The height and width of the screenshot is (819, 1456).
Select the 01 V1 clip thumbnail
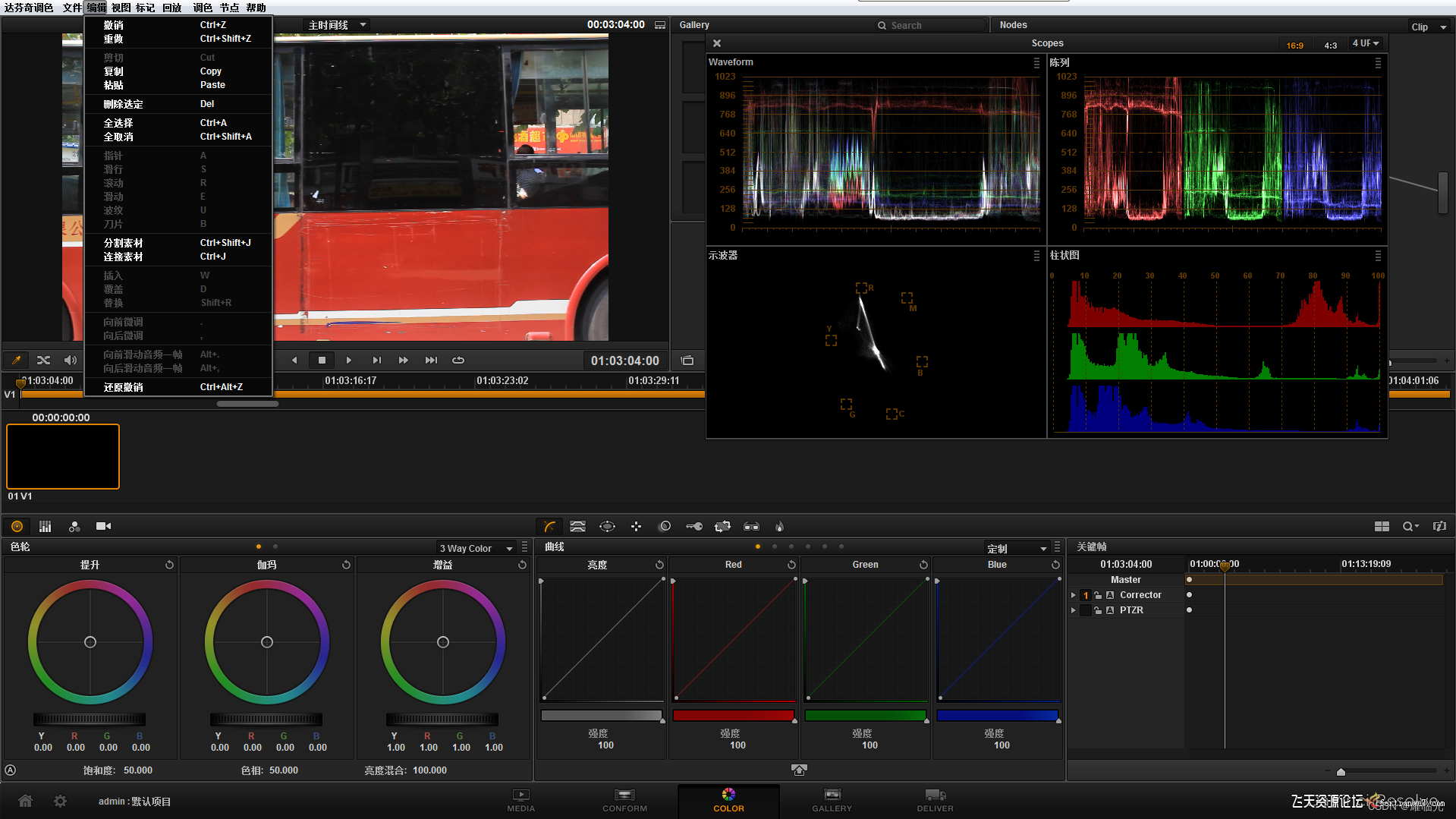pyautogui.click(x=63, y=456)
